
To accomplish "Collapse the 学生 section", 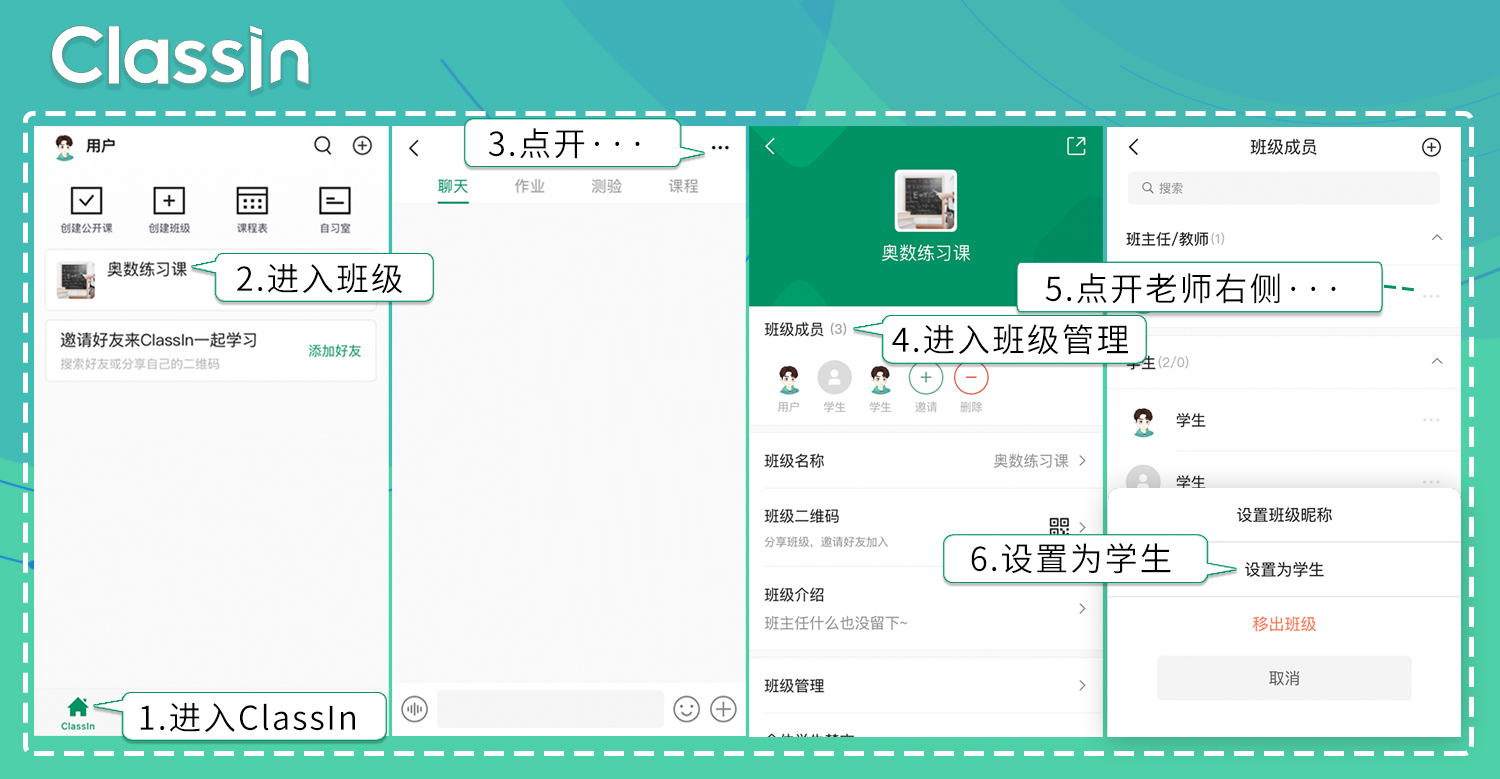I will [1437, 361].
